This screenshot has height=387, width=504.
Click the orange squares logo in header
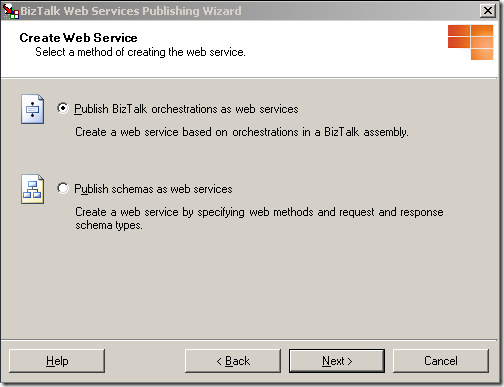(470, 42)
